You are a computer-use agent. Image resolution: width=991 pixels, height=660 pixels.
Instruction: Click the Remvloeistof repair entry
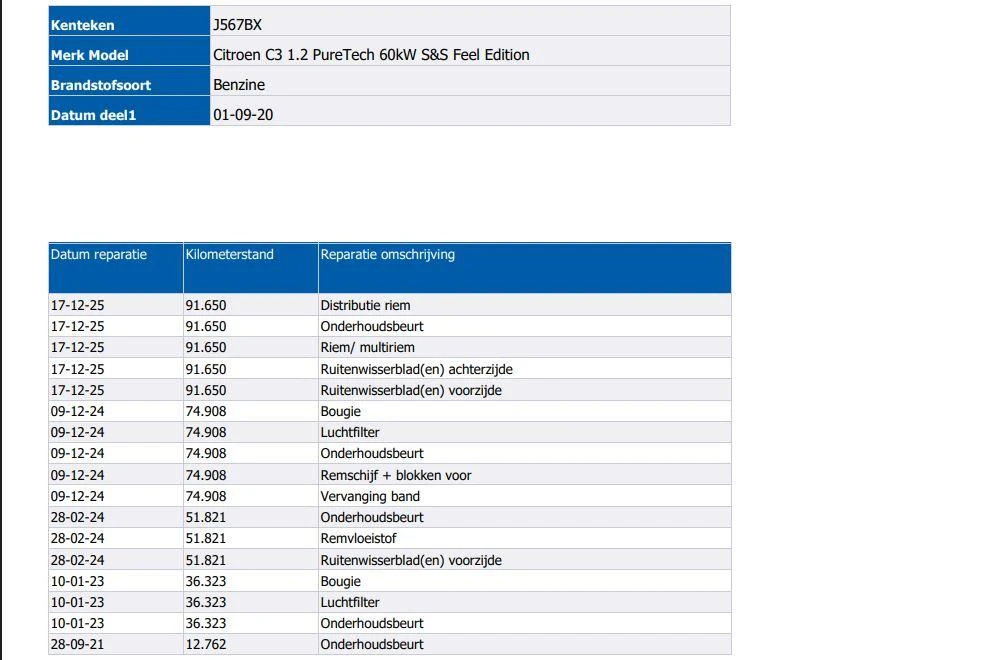pyautogui.click(x=358, y=538)
